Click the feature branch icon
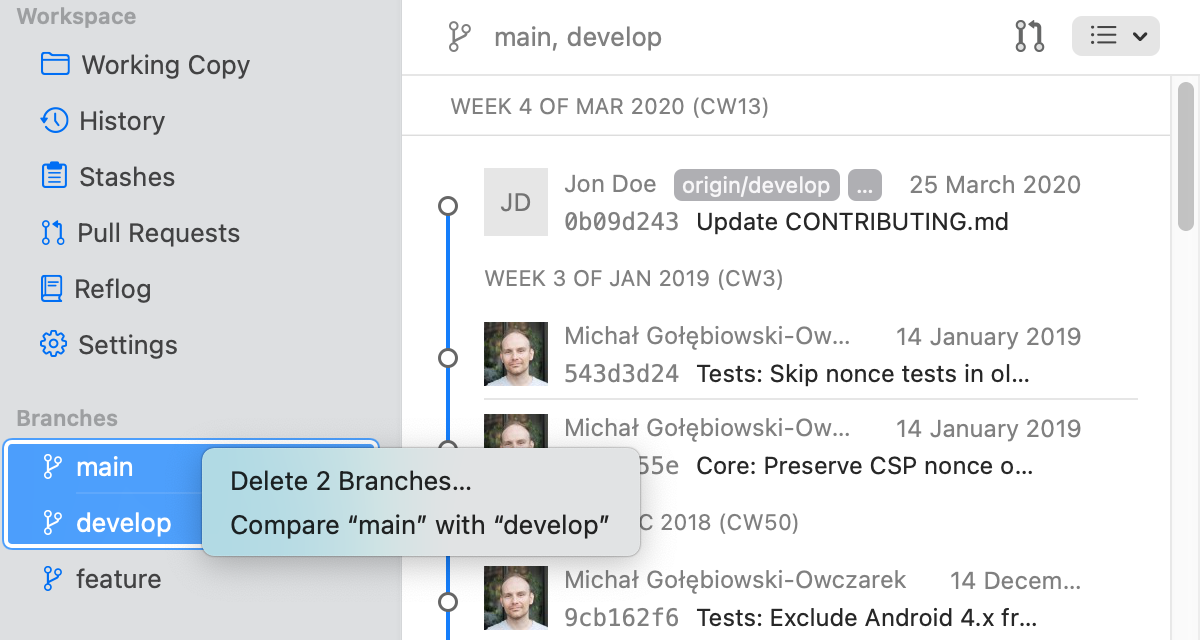The height and width of the screenshot is (640, 1200). 52,579
